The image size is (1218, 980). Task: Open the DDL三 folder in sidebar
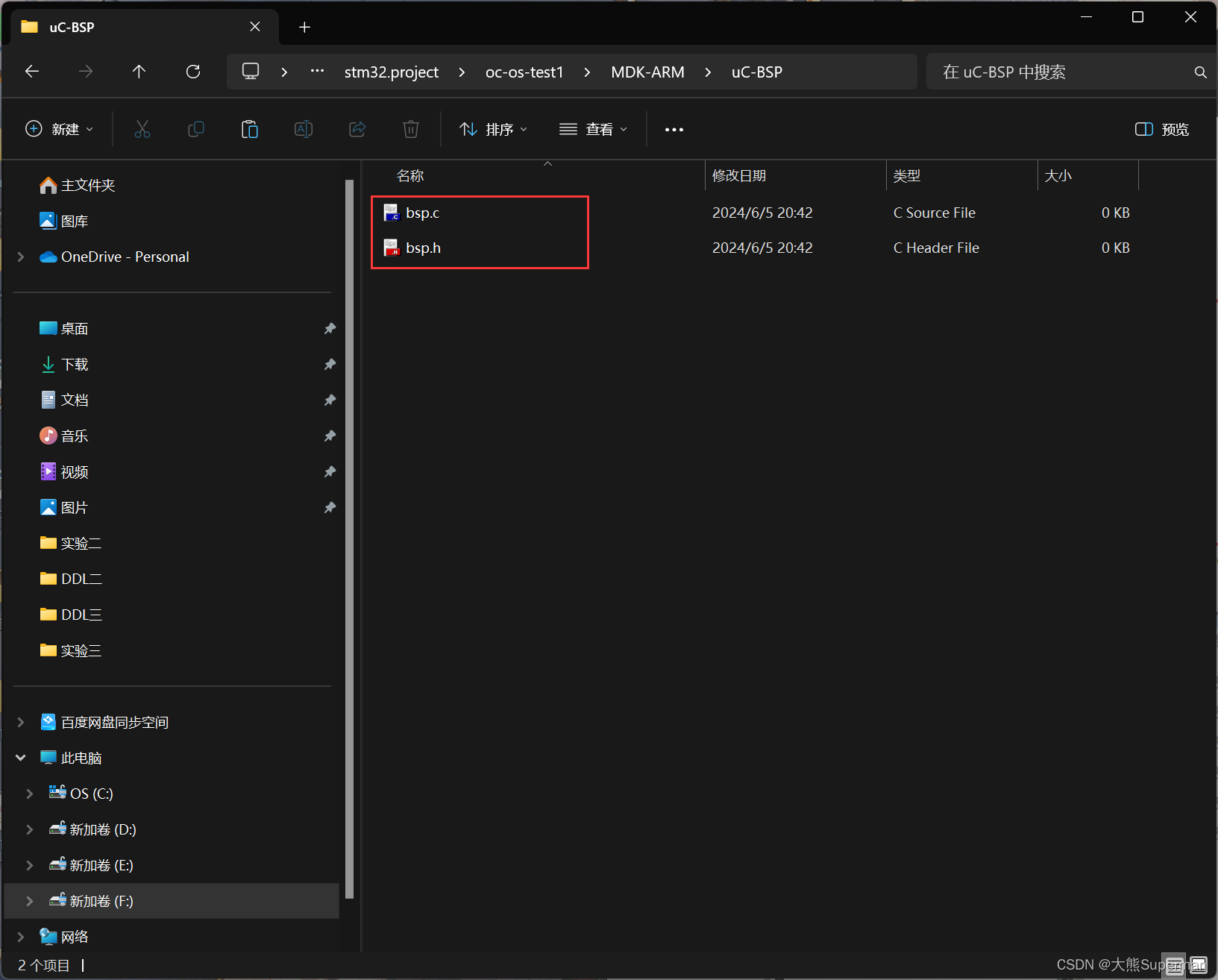pyautogui.click(x=70, y=615)
